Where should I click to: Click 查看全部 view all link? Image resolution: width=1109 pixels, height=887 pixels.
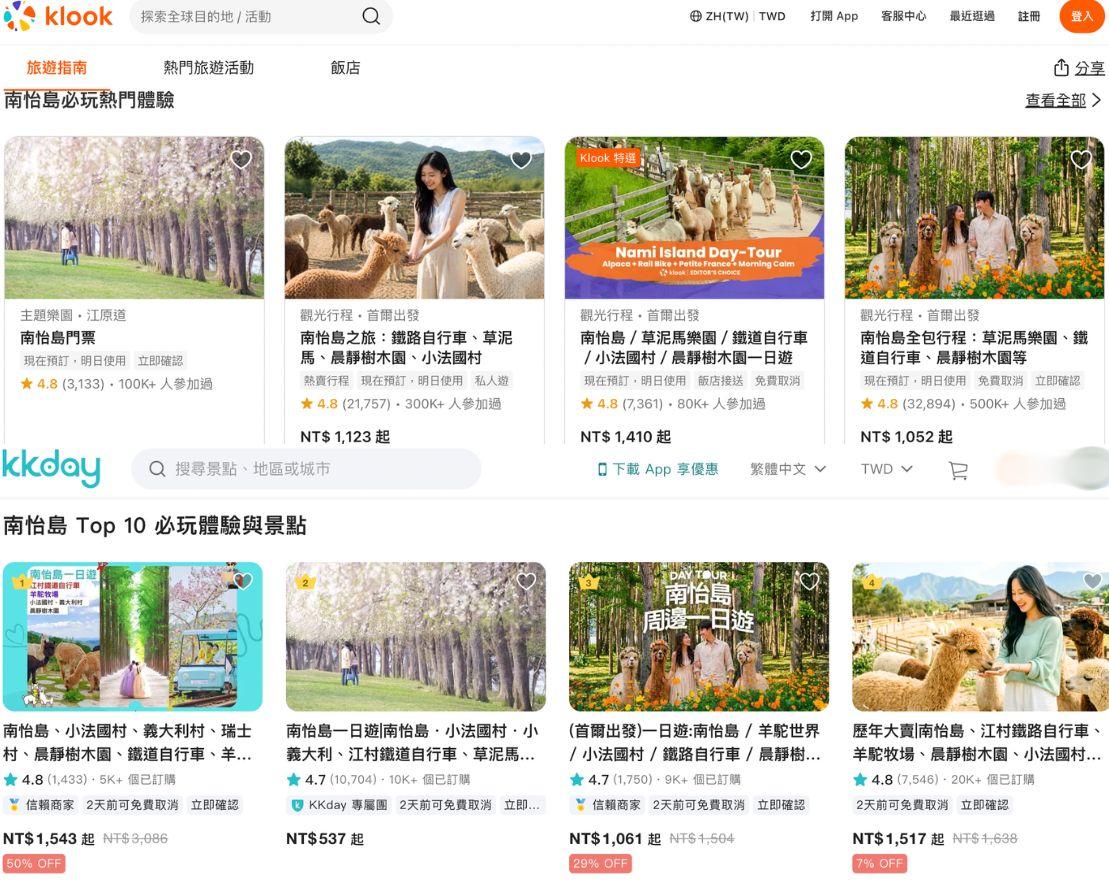click(x=1063, y=100)
